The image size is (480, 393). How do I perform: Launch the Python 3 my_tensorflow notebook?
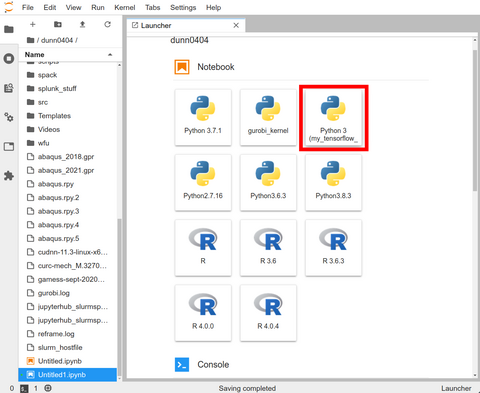tap(333, 117)
